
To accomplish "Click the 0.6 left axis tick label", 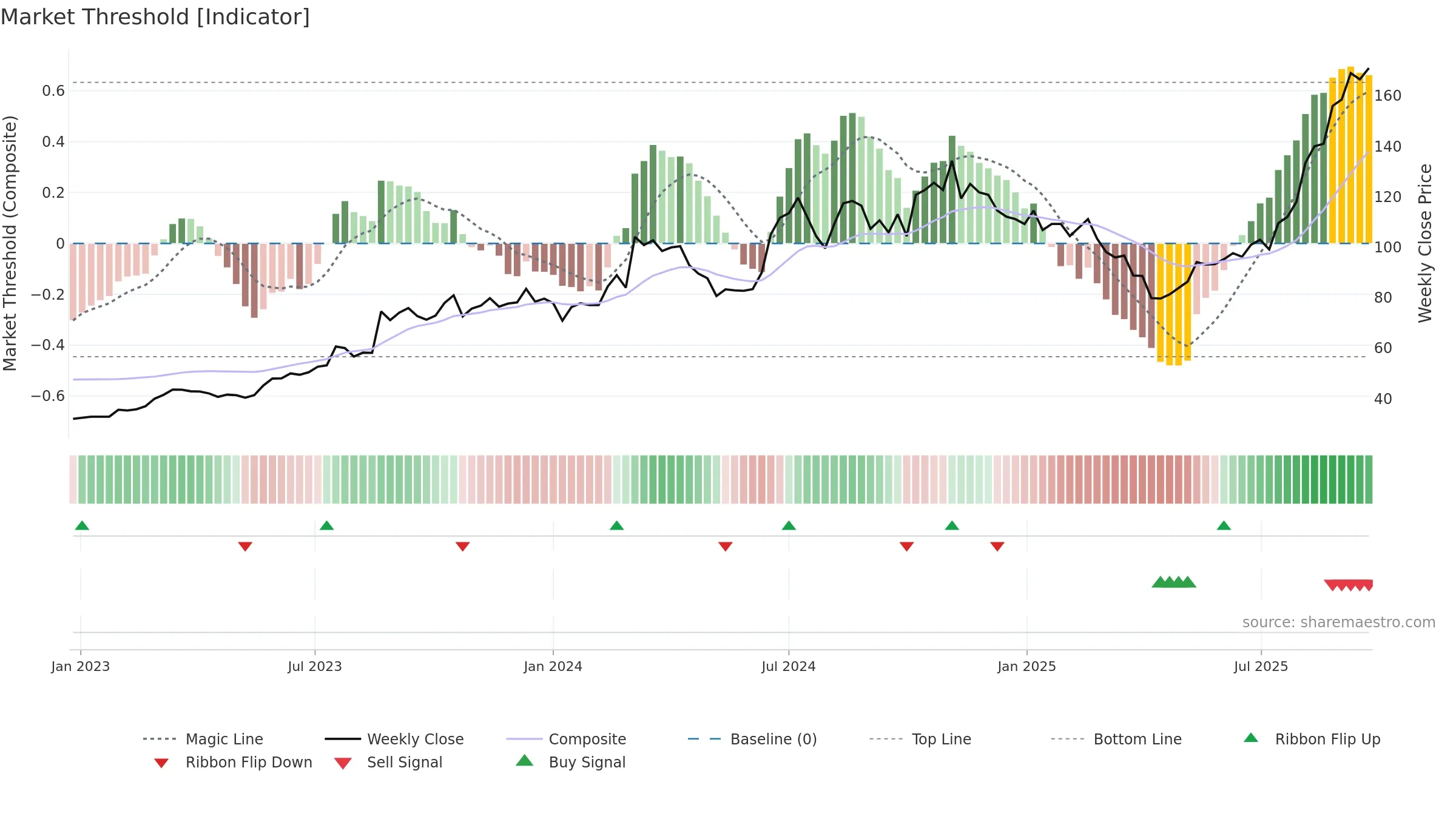I will (53, 91).
